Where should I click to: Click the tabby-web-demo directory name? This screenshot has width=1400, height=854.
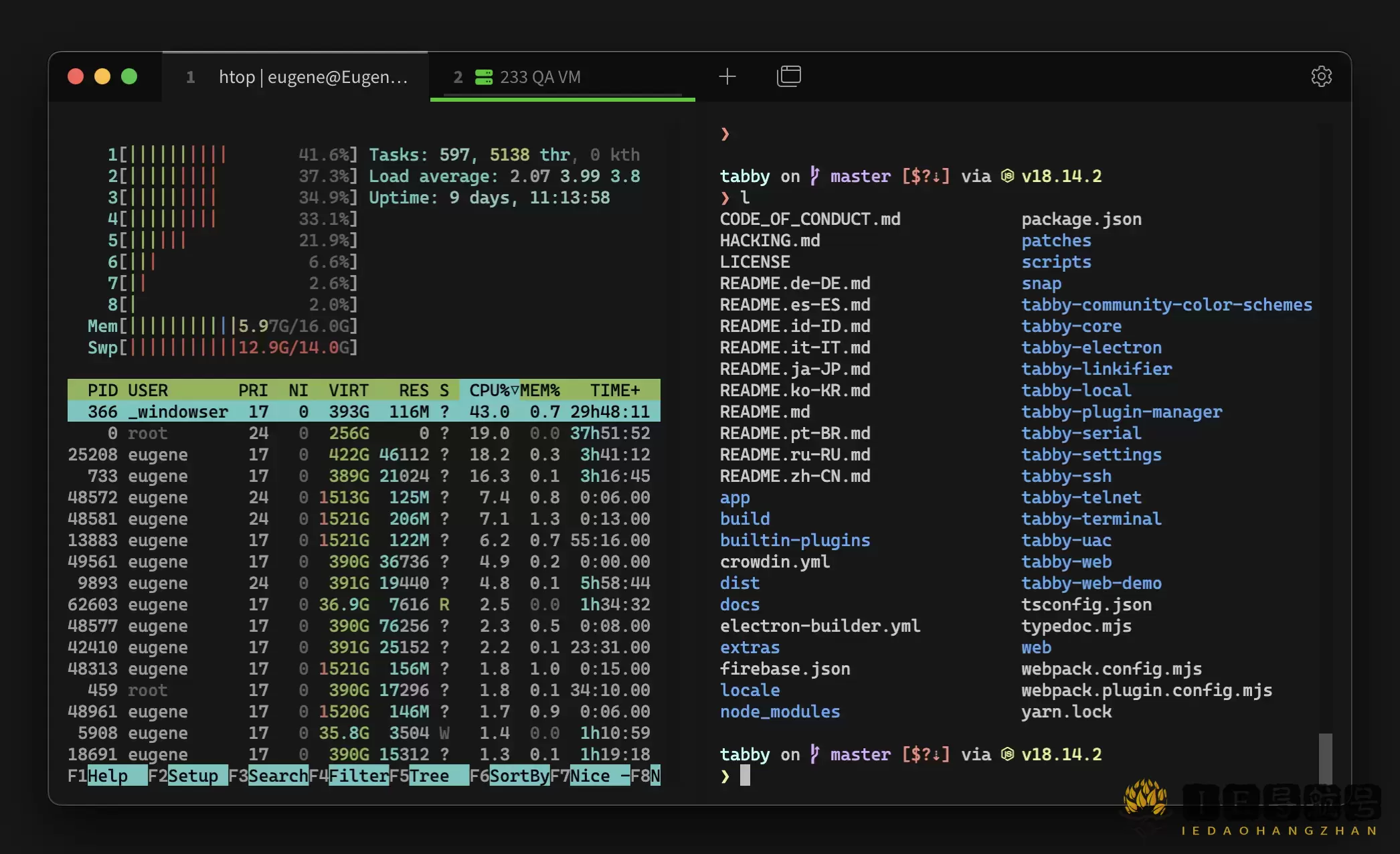[x=1091, y=583]
